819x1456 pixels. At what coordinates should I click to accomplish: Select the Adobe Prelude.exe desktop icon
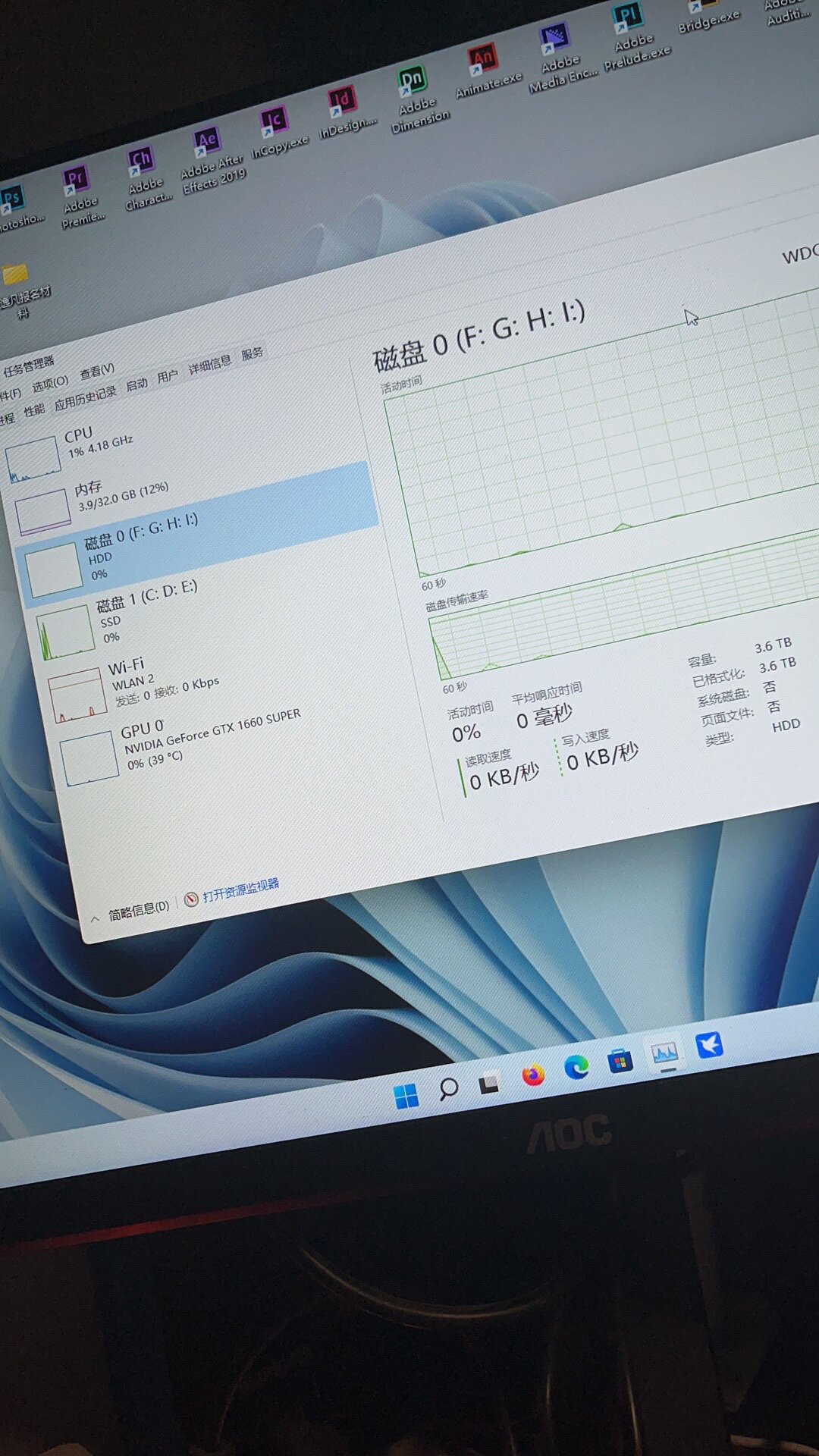point(633,36)
